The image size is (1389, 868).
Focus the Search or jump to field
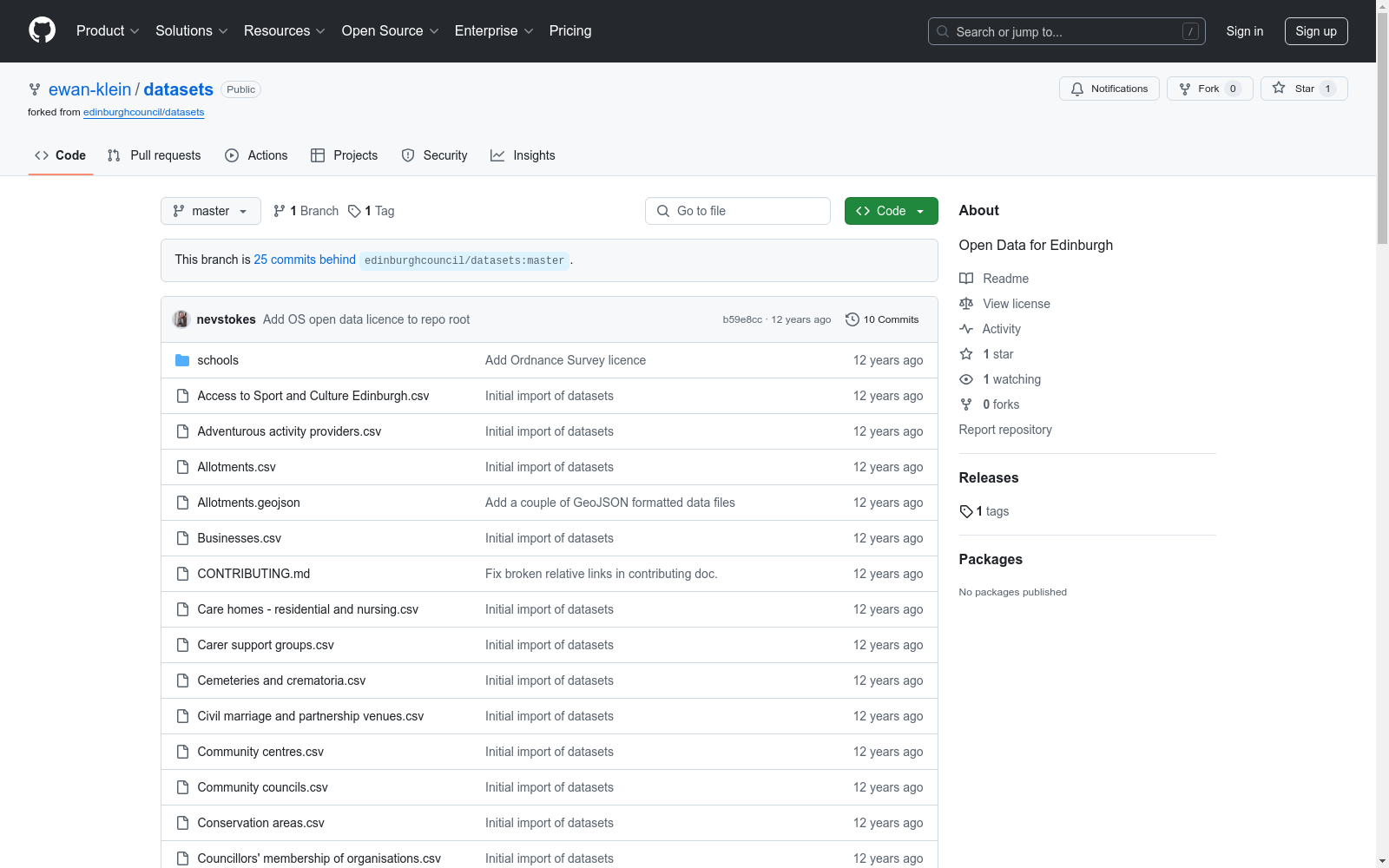[1067, 31]
